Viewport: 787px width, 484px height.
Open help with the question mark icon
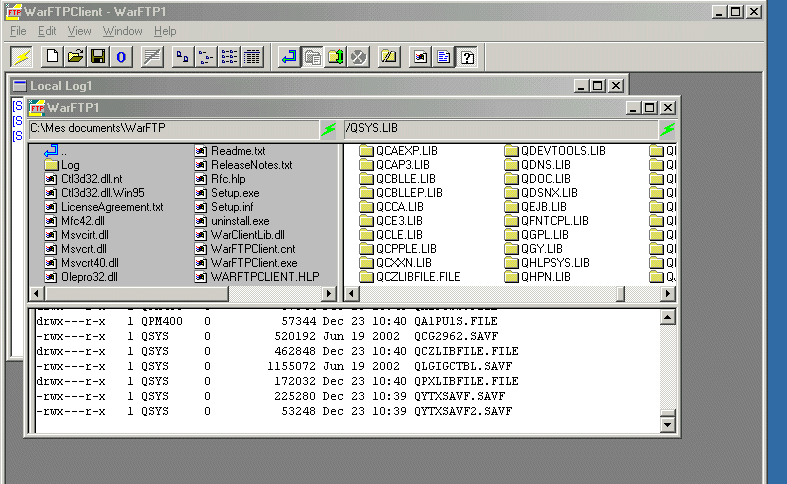click(467, 57)
